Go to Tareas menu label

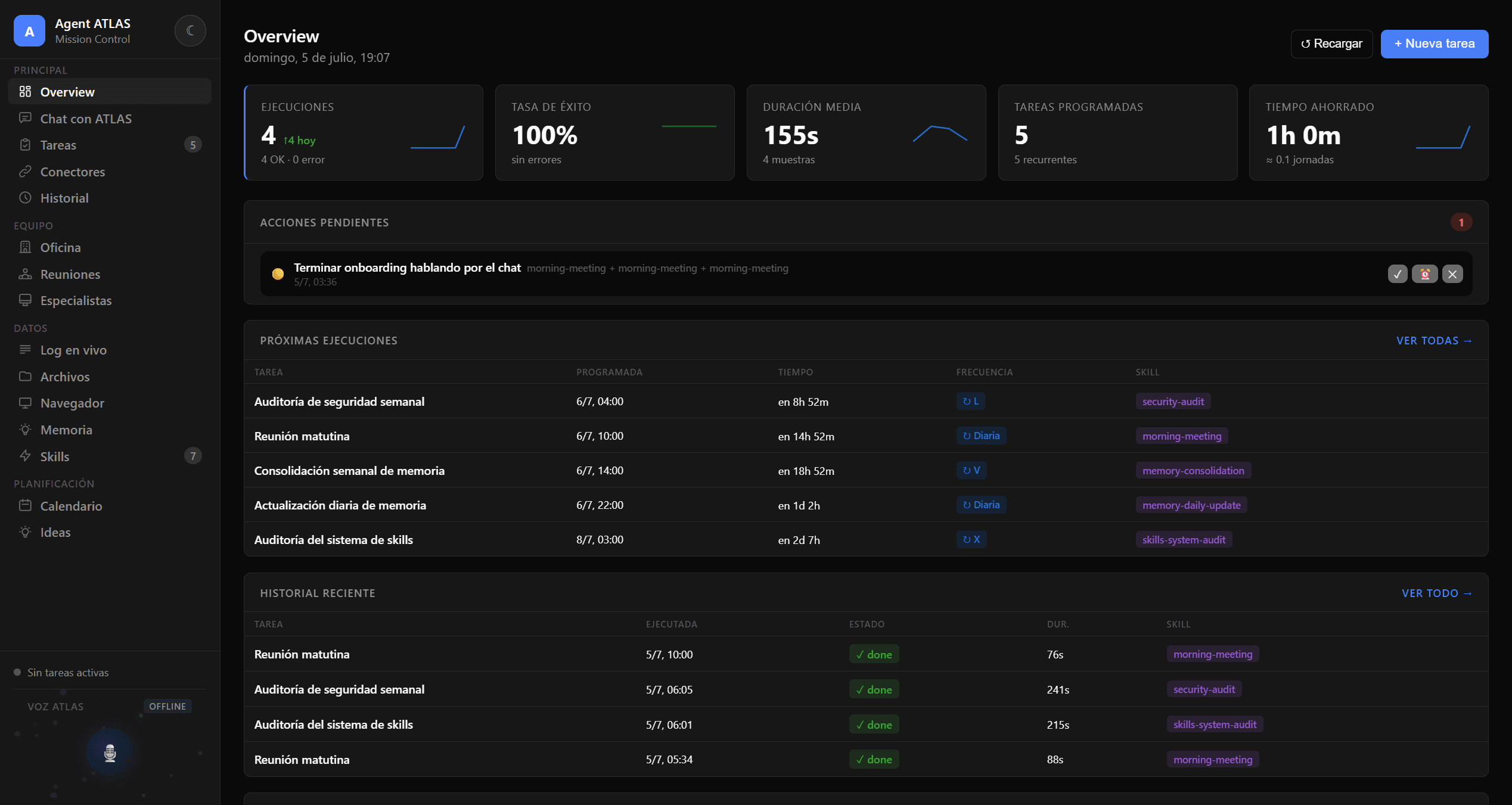pyautogui.click(x=58, y=145)
